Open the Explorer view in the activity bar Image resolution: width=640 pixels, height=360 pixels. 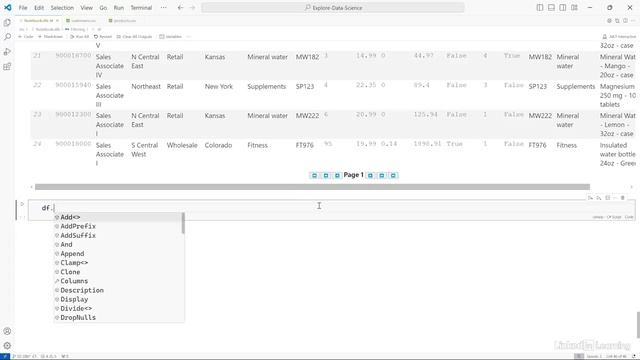(x=7, y=22)
